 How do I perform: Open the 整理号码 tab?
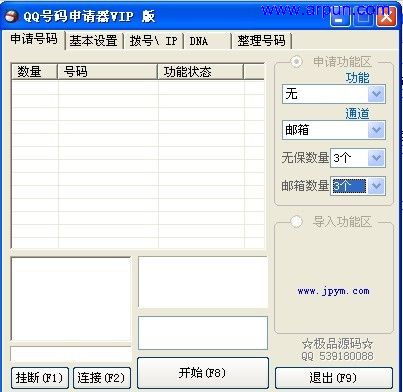[x=261, y=41]
